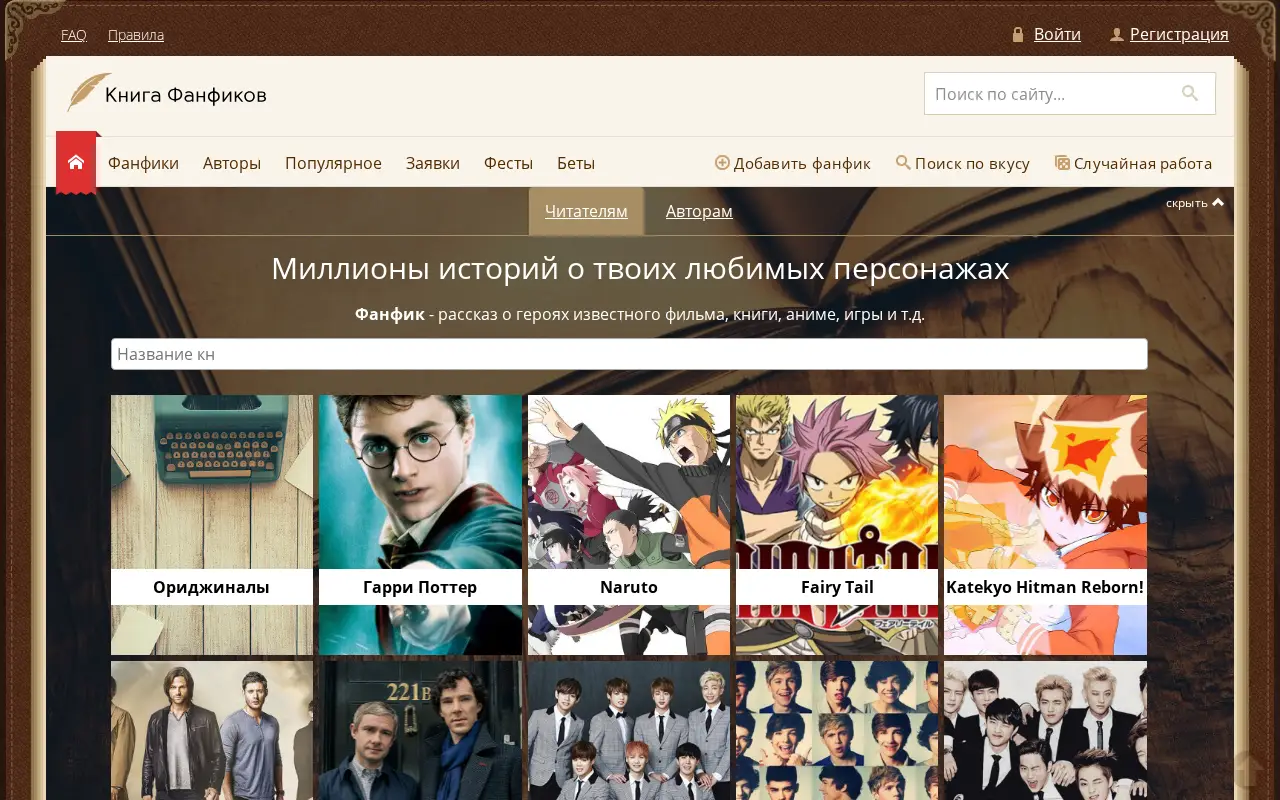Go to the Заявки section
Viewport: 1280px width, 800px height.
[x=433, y=163]
